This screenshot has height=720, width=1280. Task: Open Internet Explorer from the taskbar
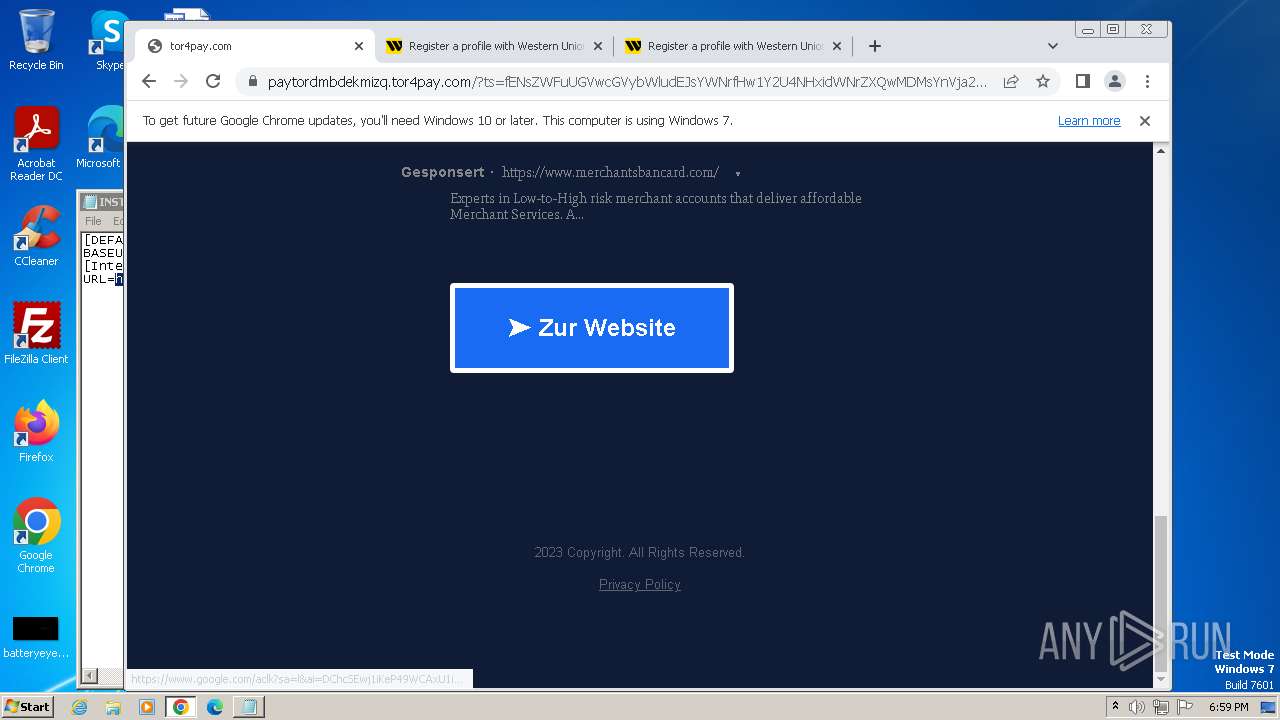pyautogui.click(x=80, y=707)
